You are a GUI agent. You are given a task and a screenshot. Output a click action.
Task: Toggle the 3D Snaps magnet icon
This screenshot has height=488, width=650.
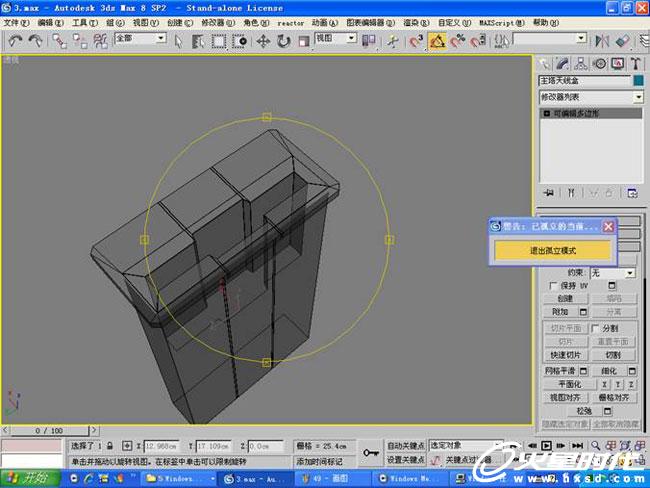(416, 41)
